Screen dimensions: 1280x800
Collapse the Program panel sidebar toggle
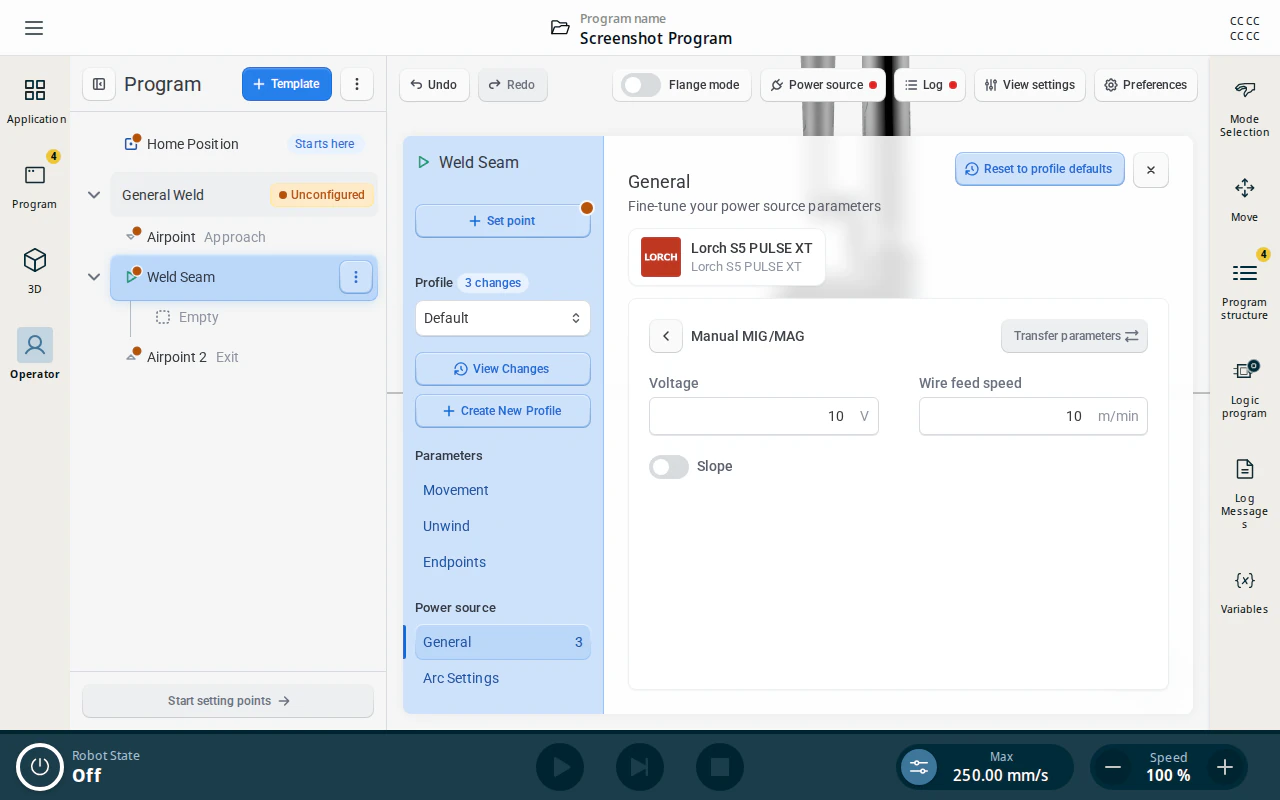pos(99,84)
